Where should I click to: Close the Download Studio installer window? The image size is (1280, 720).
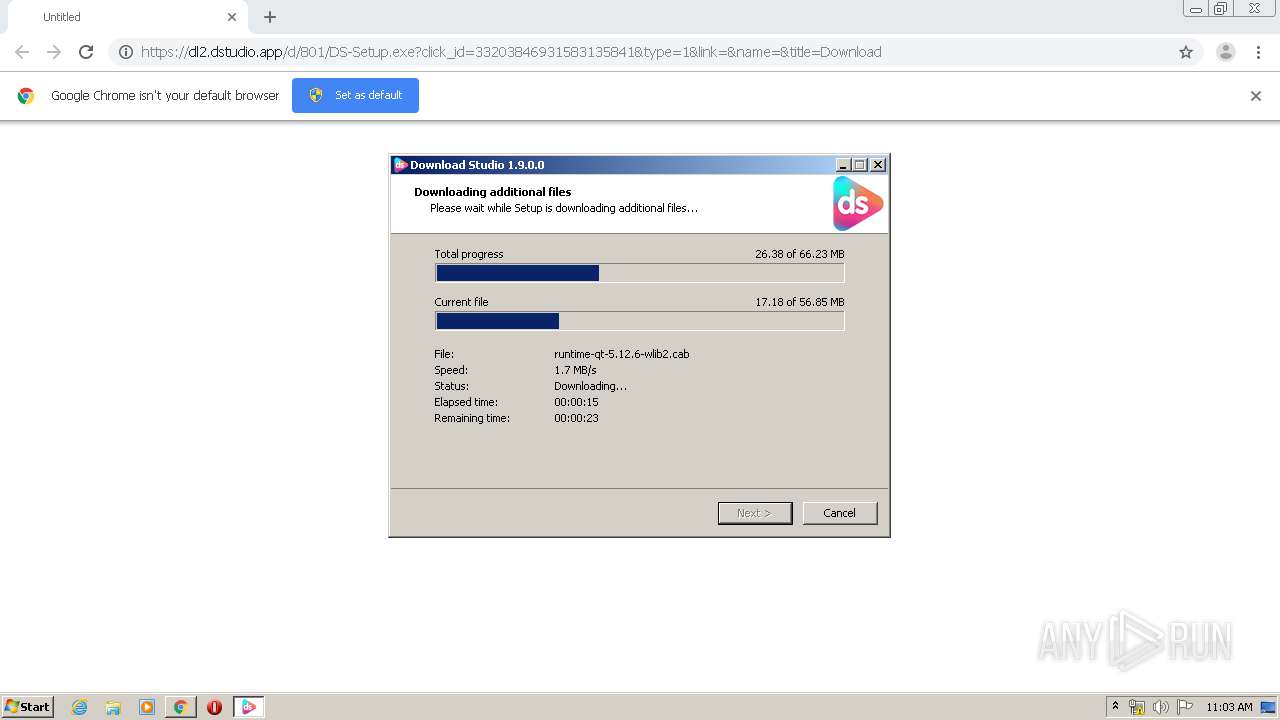878,165
